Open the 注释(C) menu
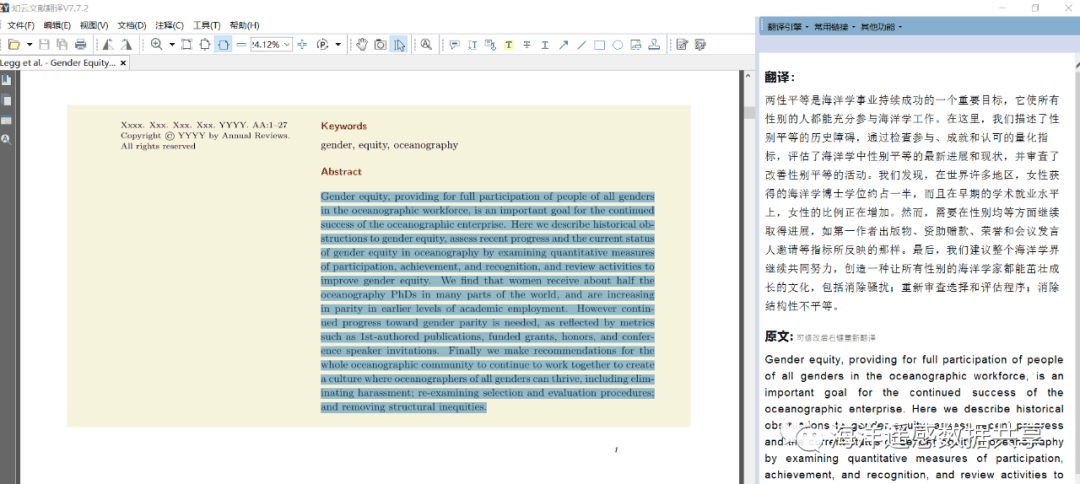Image resolution: width=1080 pixels, height=484 pixels. point(169,25)
